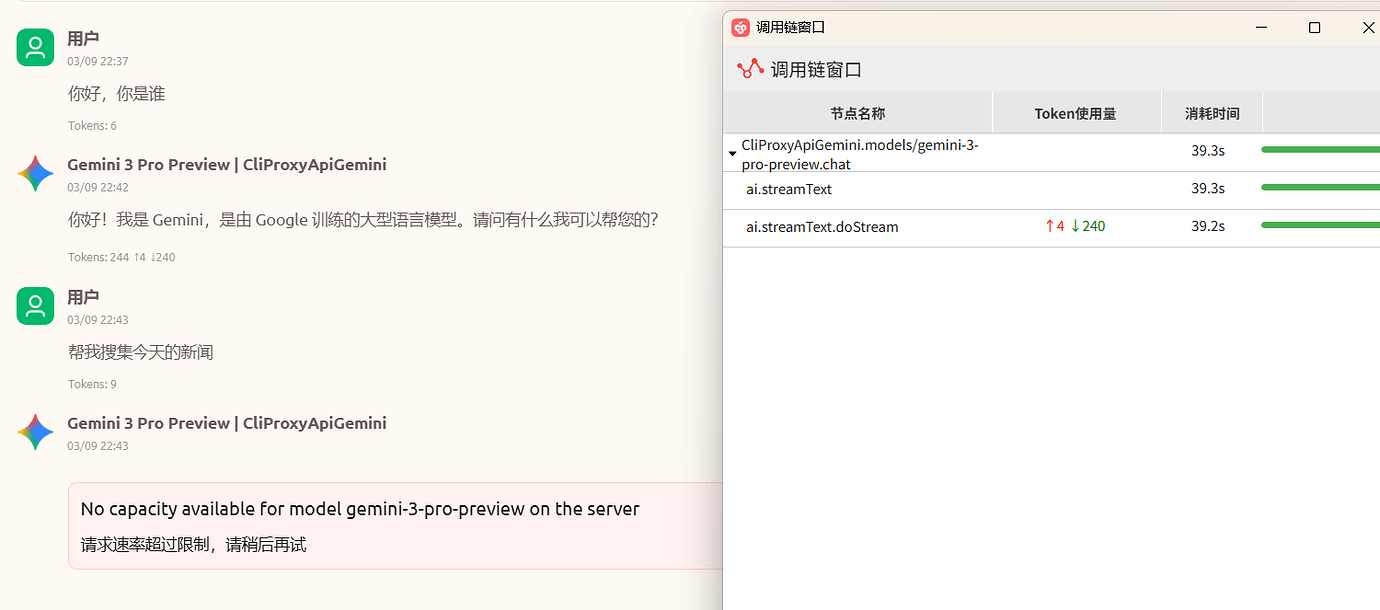The image size is (1380, 610).
Task: Click the green duration bar for doStream
Action: 1320,225
